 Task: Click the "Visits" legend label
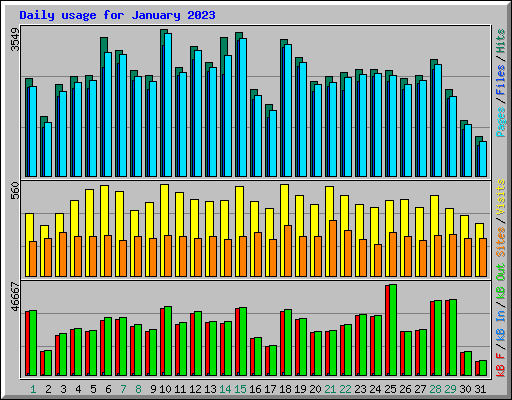(501, 197)
